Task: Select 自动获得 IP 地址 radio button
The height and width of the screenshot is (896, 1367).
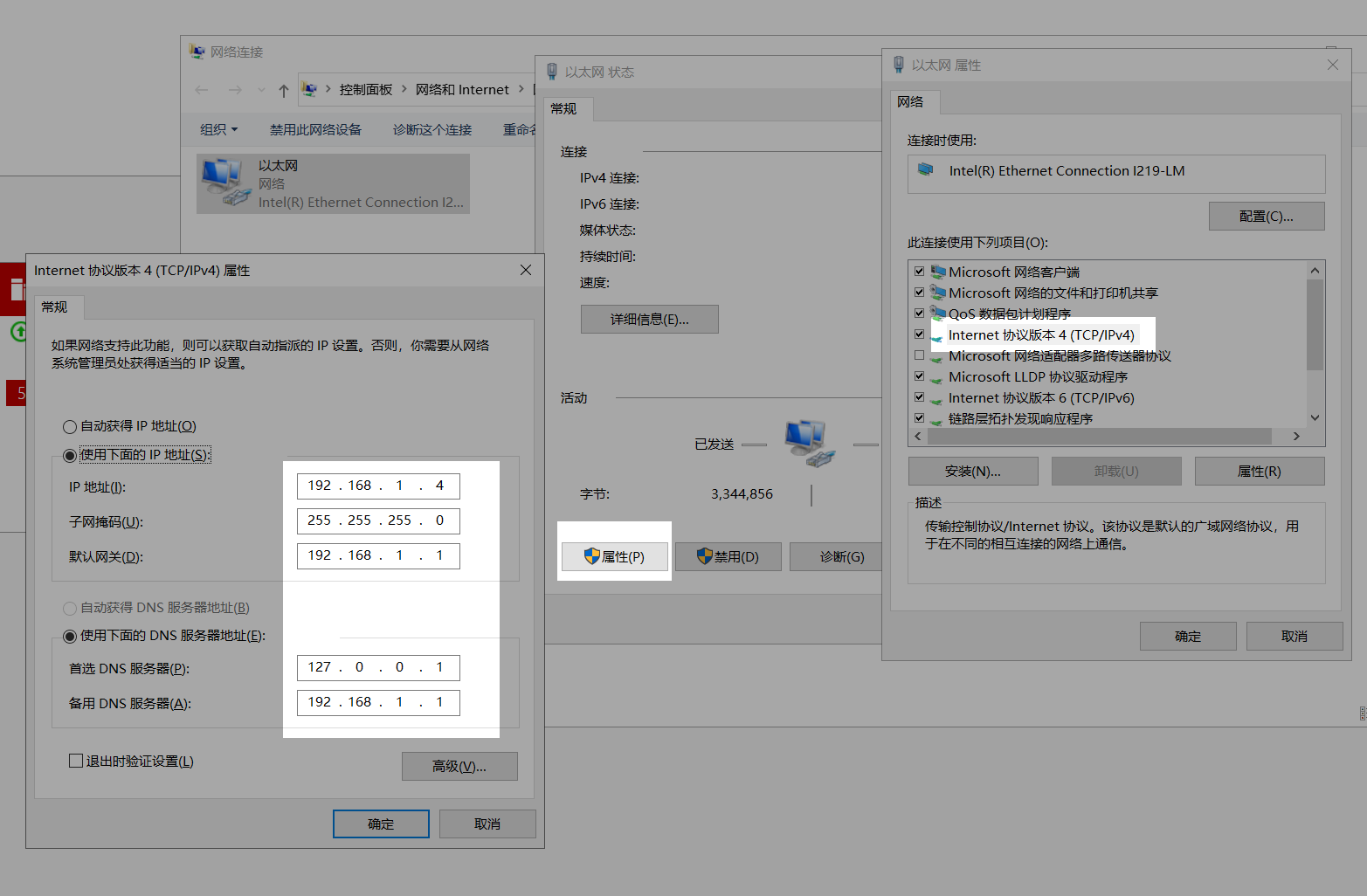Action: 70,427
